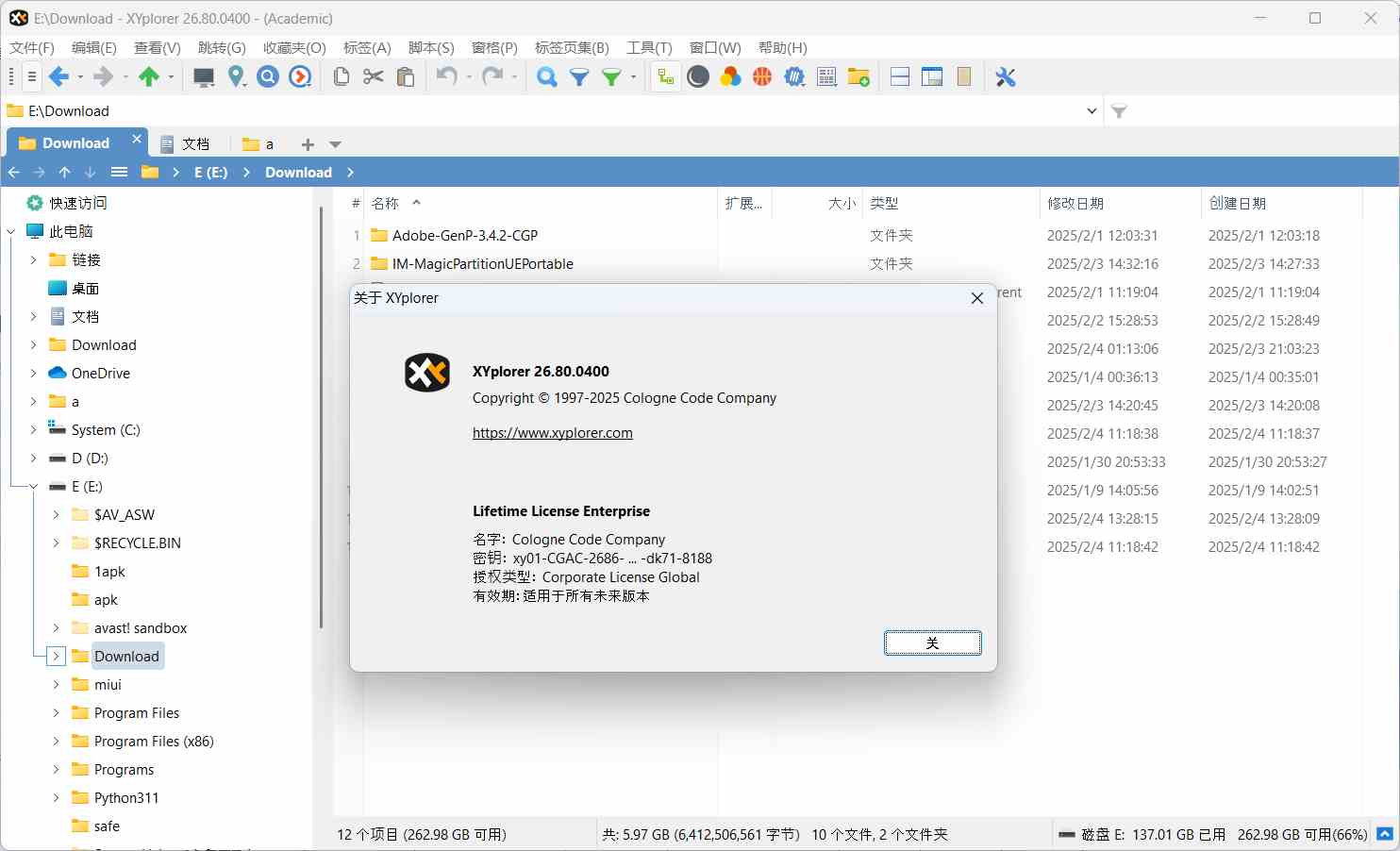
Task: Toggle the green Live Filter funnel
Action: (611, 77)
